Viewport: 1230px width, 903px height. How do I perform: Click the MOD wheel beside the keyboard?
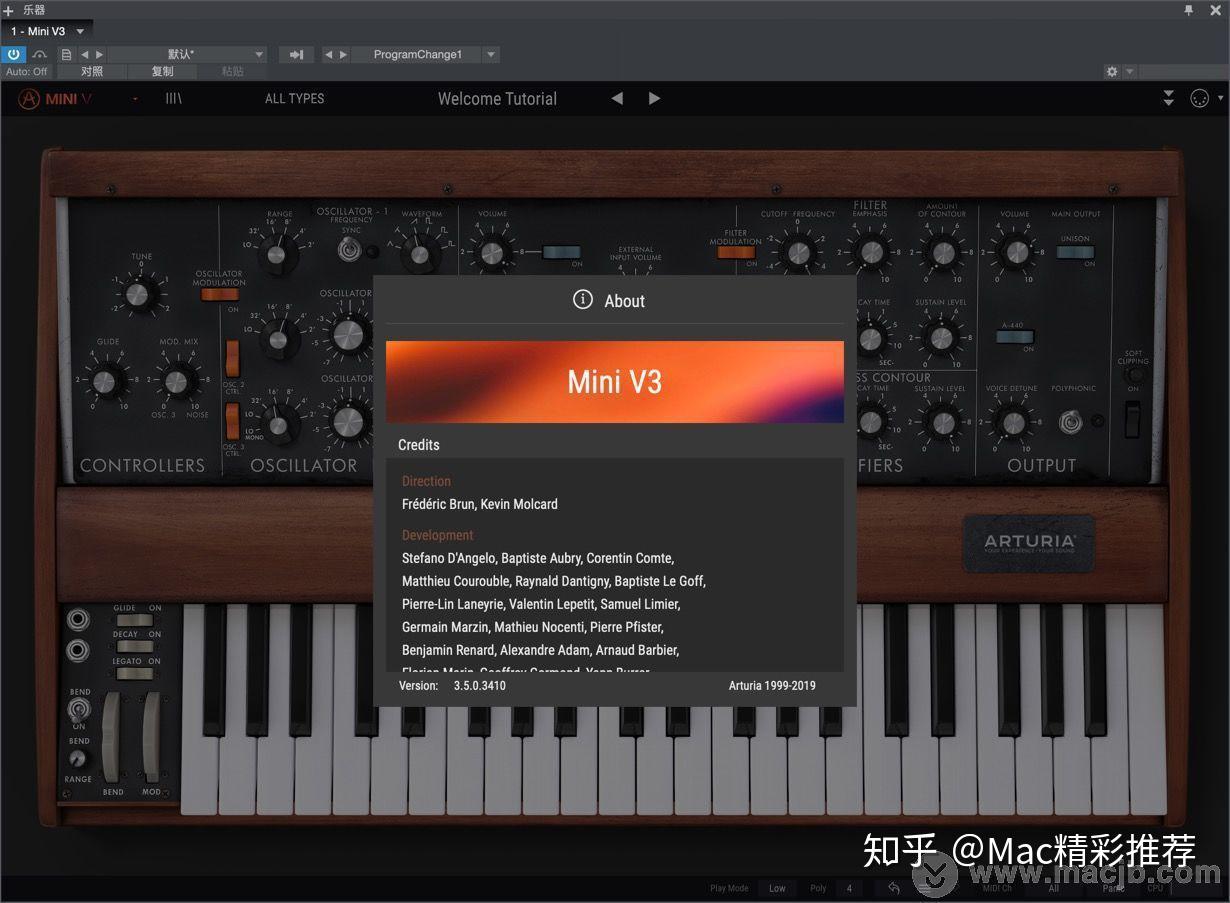pyautogui.click(x=152, y=740)
